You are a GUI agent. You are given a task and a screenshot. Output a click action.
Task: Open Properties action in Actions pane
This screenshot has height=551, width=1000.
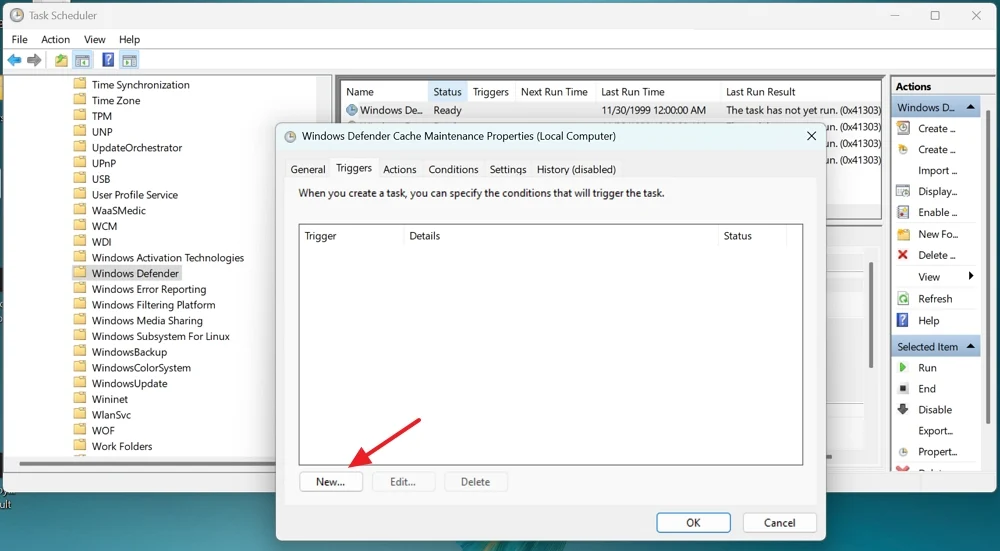(937, 452)
